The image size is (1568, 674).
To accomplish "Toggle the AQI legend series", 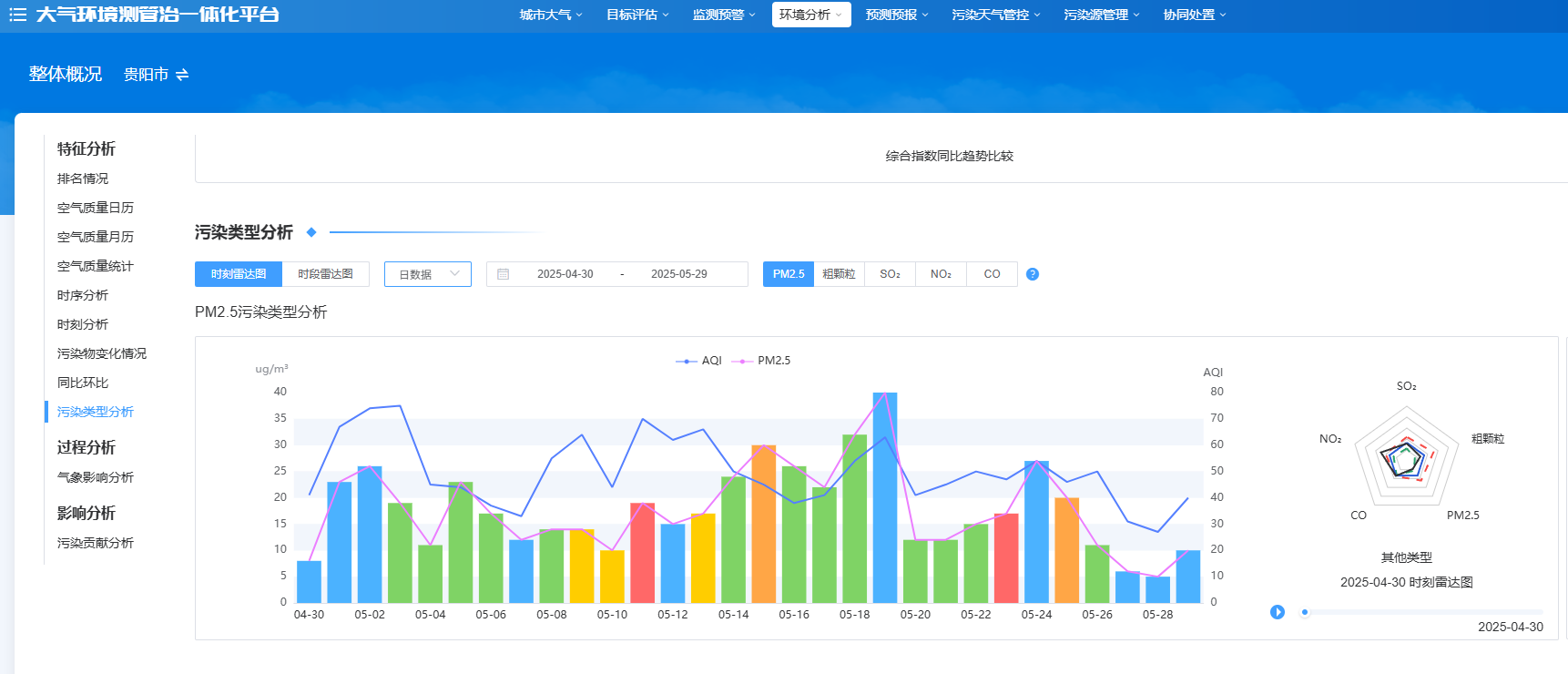I will [x=698, y=361].
